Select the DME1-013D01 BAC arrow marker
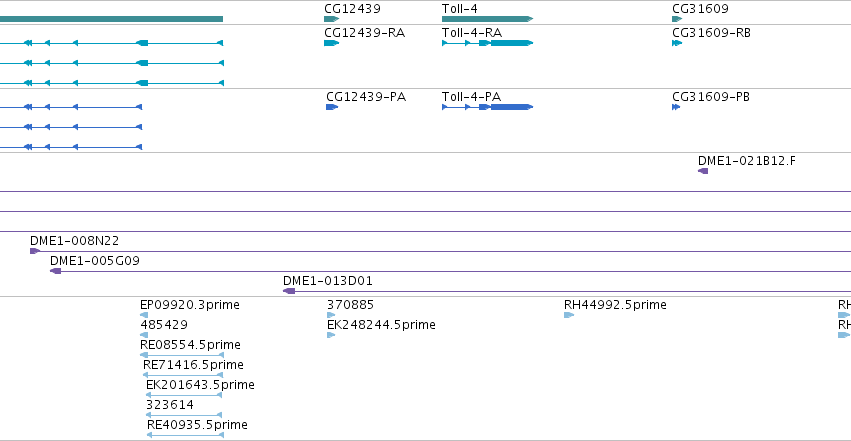 [289, 291]
